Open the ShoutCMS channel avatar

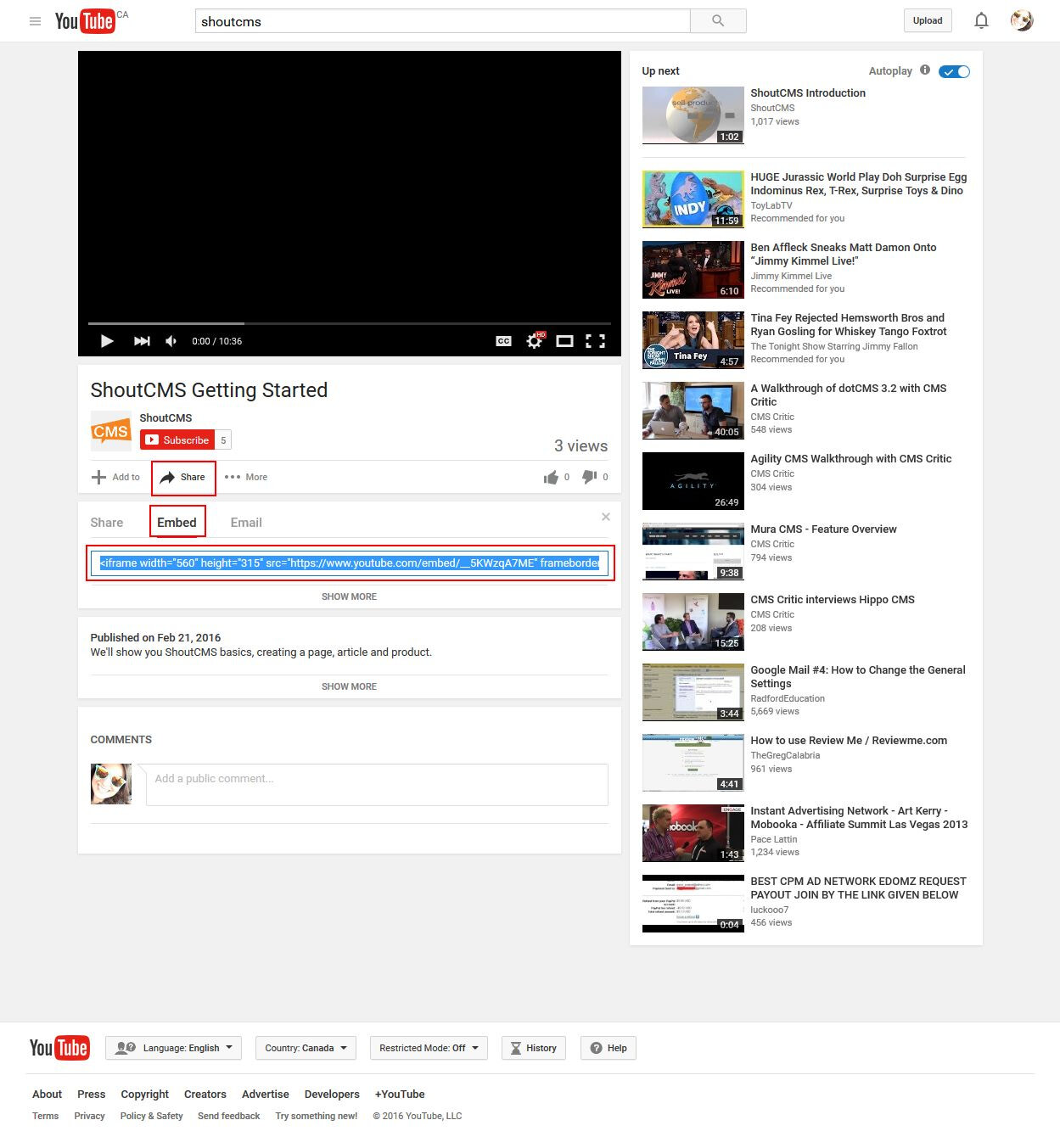point(111,431)
